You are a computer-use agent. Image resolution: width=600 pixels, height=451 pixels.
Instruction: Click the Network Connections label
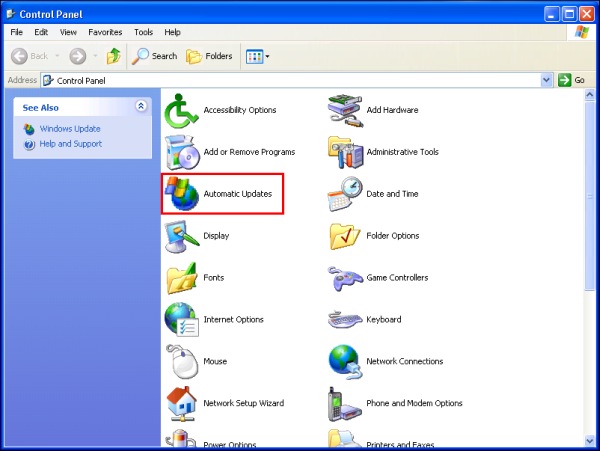405,361
